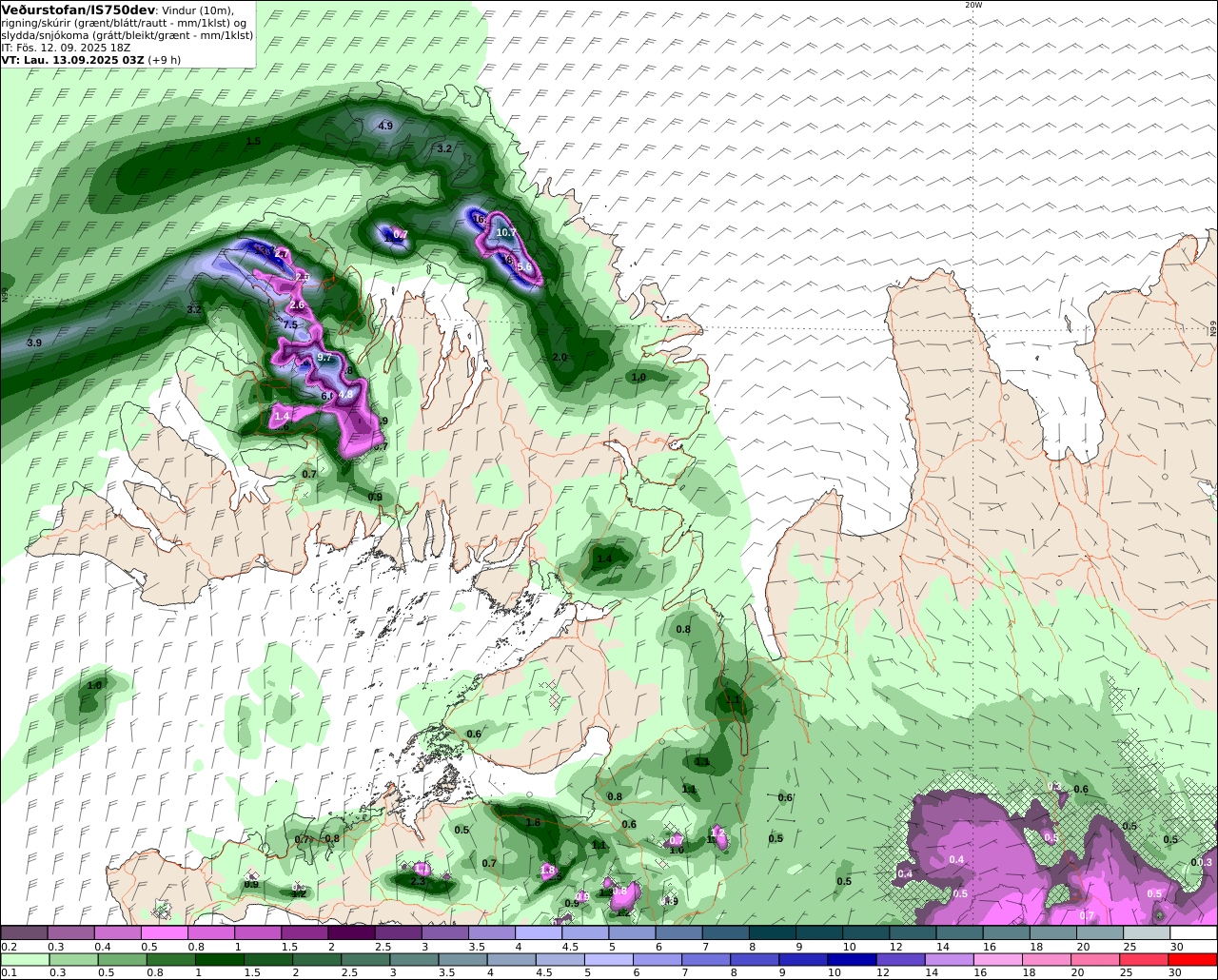
Task: Select the first 0.2 swatch in upper legend row
Action: point(24,933)
